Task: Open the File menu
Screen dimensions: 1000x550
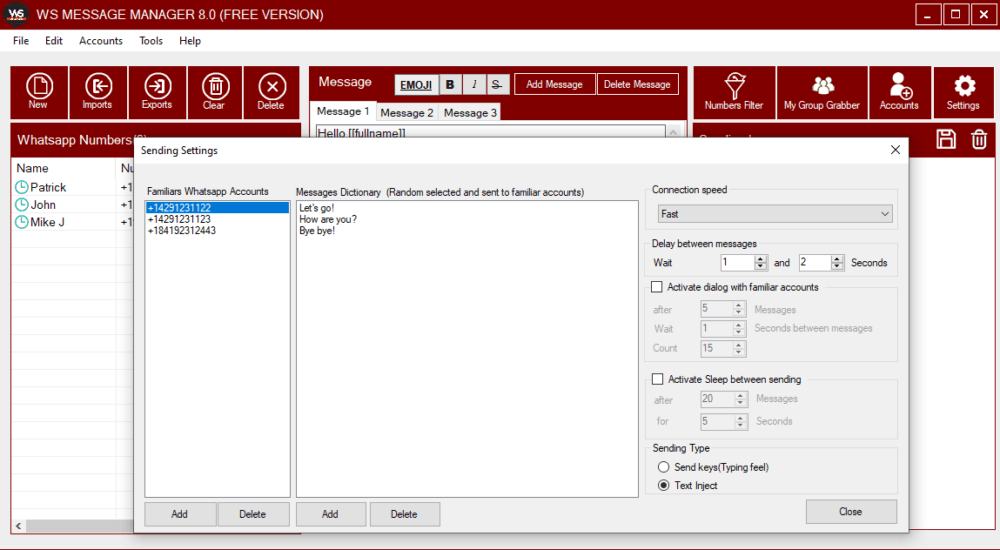Action: pyautogui.click(x=21, y=40)
